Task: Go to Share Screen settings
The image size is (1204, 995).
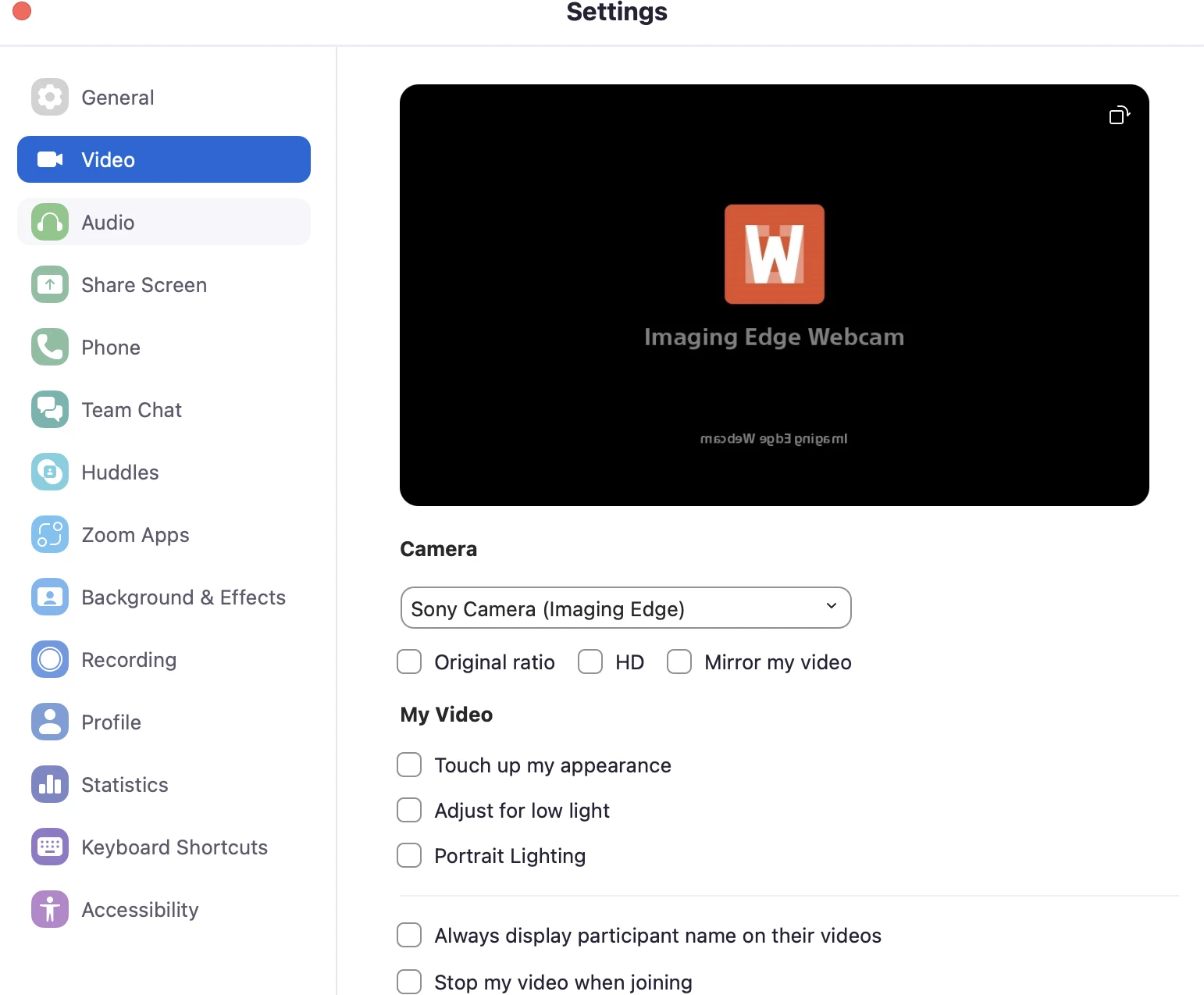Action: click(x=164, y=284)
